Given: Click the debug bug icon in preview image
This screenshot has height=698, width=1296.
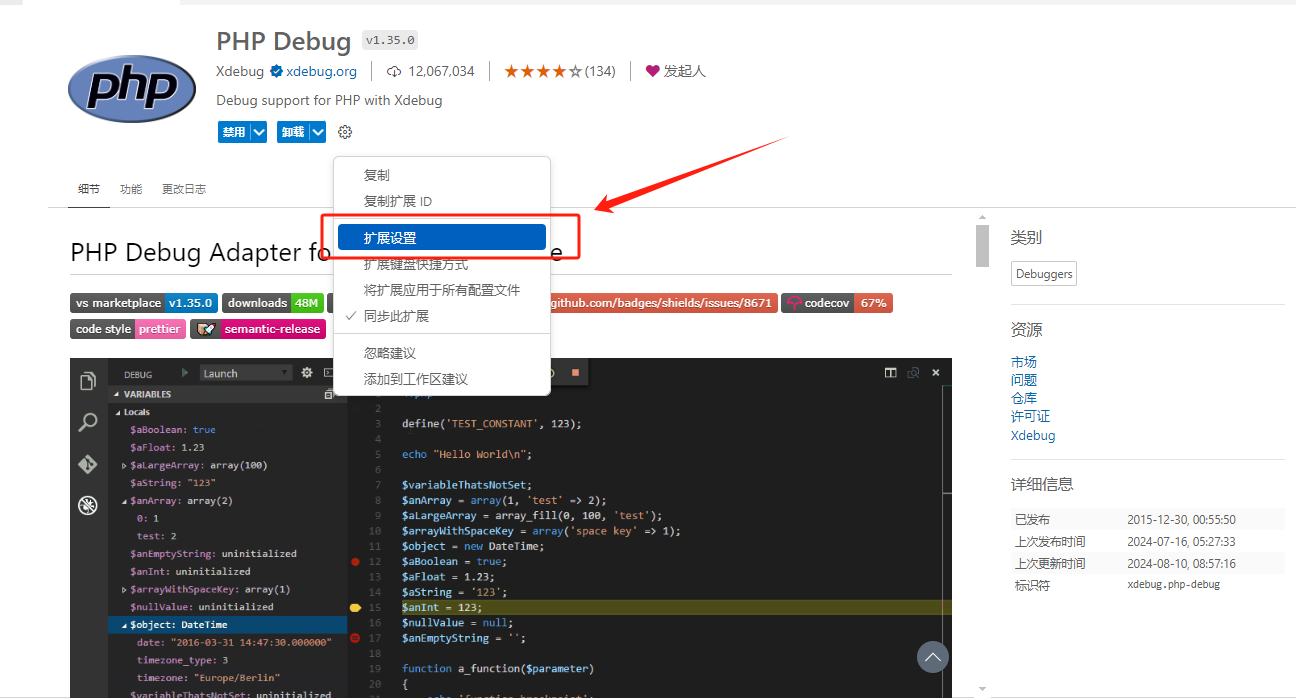Looking at the screenshot, I should pyautogui.click(x=88, y=505).
